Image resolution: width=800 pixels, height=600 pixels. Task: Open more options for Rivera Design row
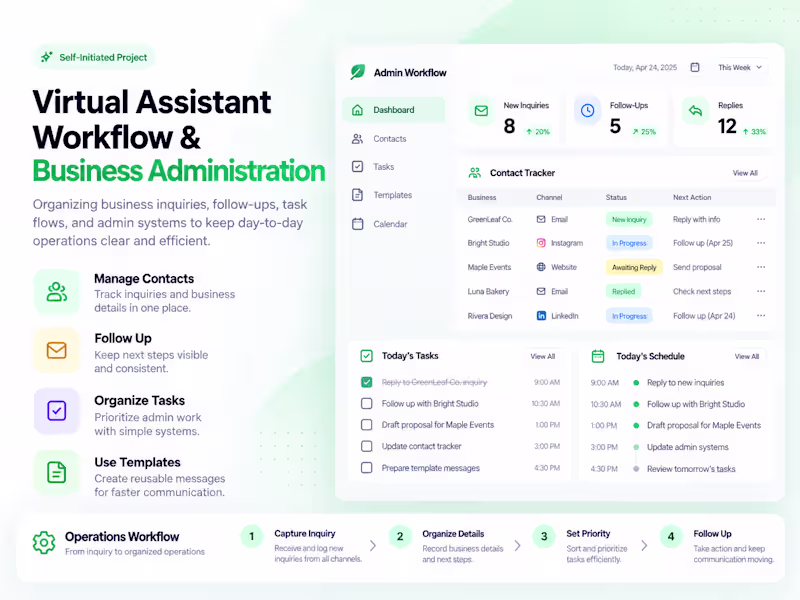pos(761,316)
